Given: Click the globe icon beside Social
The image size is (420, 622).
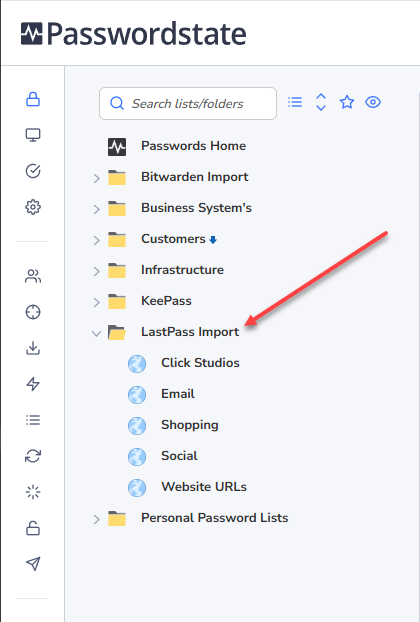Looking at the screenshot, I should [137, 457].
